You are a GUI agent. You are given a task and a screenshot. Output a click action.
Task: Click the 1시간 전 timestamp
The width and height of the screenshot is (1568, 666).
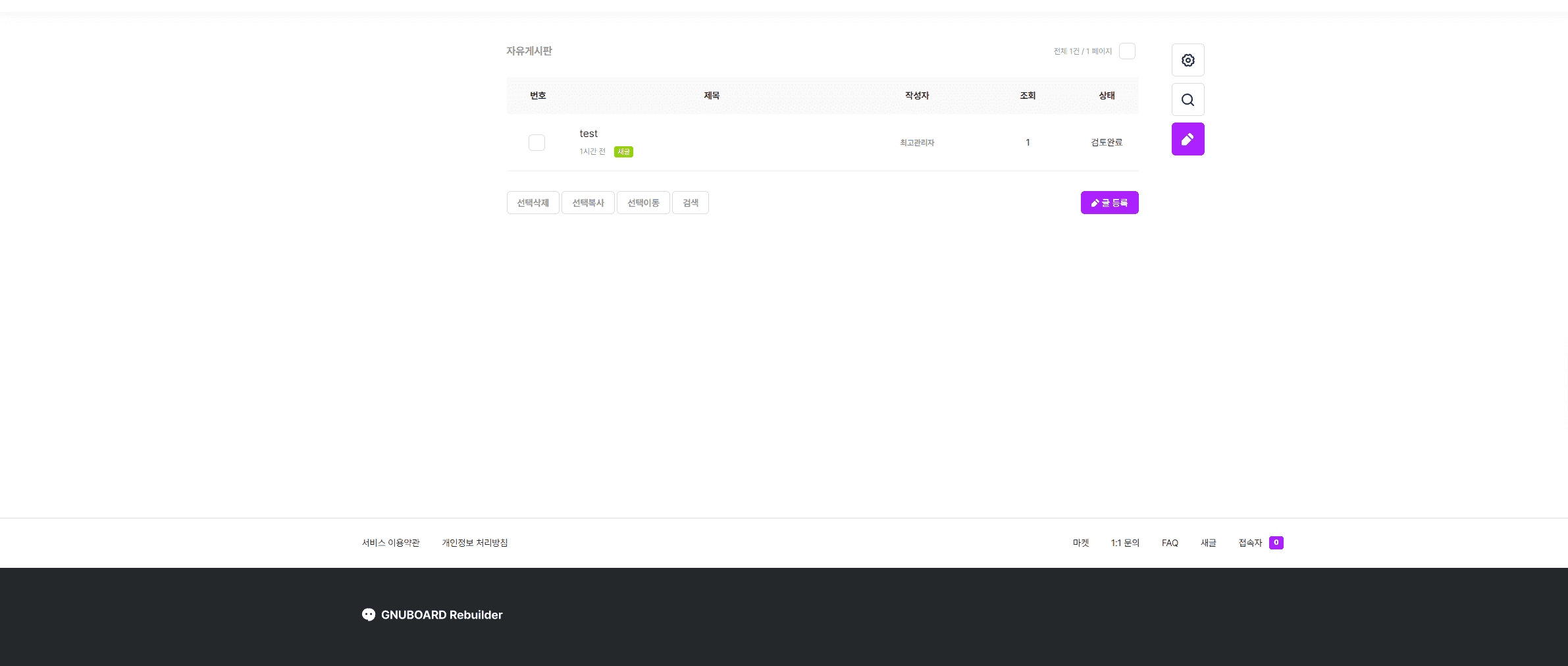point(592,152)
